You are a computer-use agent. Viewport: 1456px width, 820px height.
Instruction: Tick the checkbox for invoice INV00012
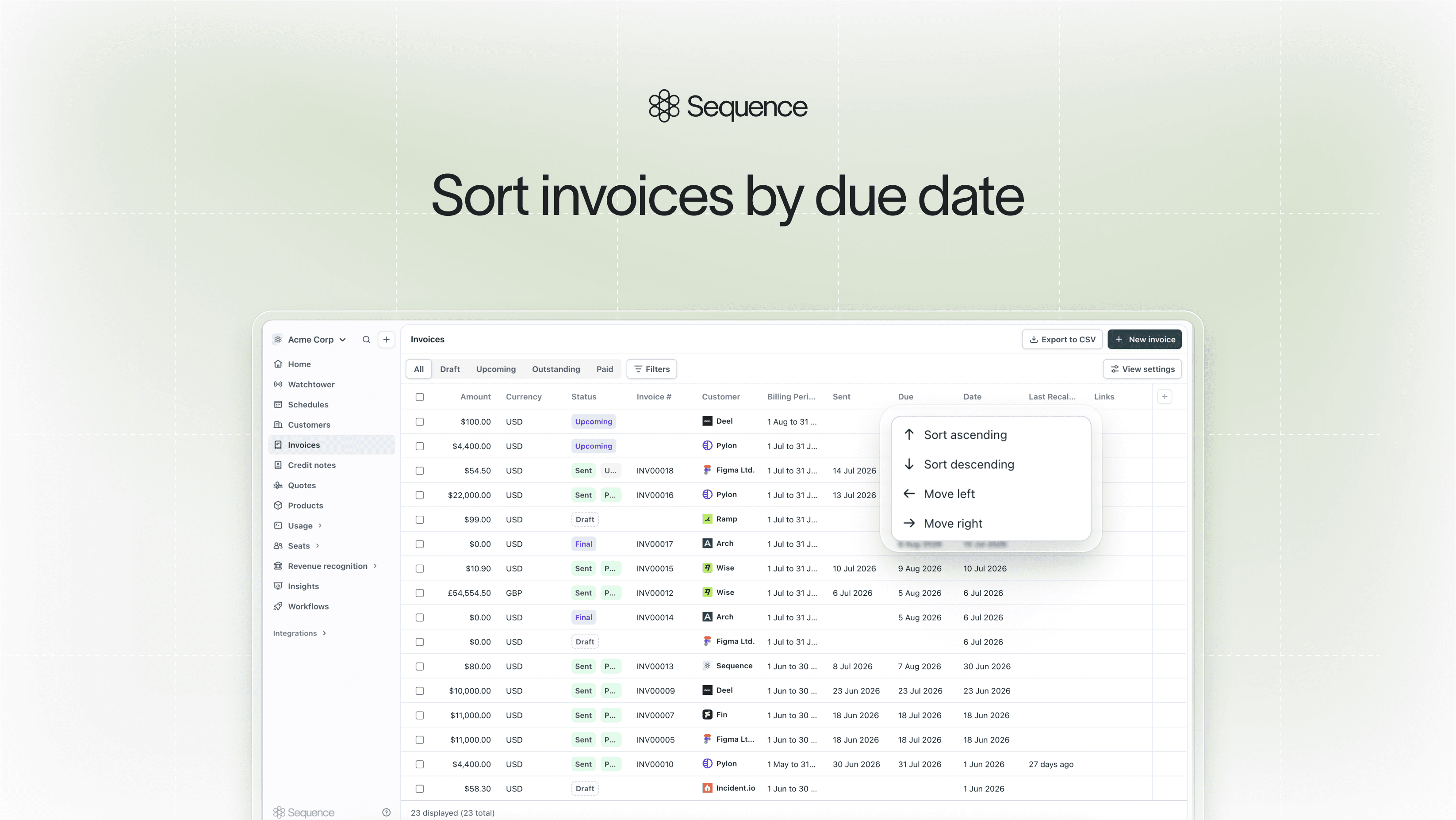[419, 593]
